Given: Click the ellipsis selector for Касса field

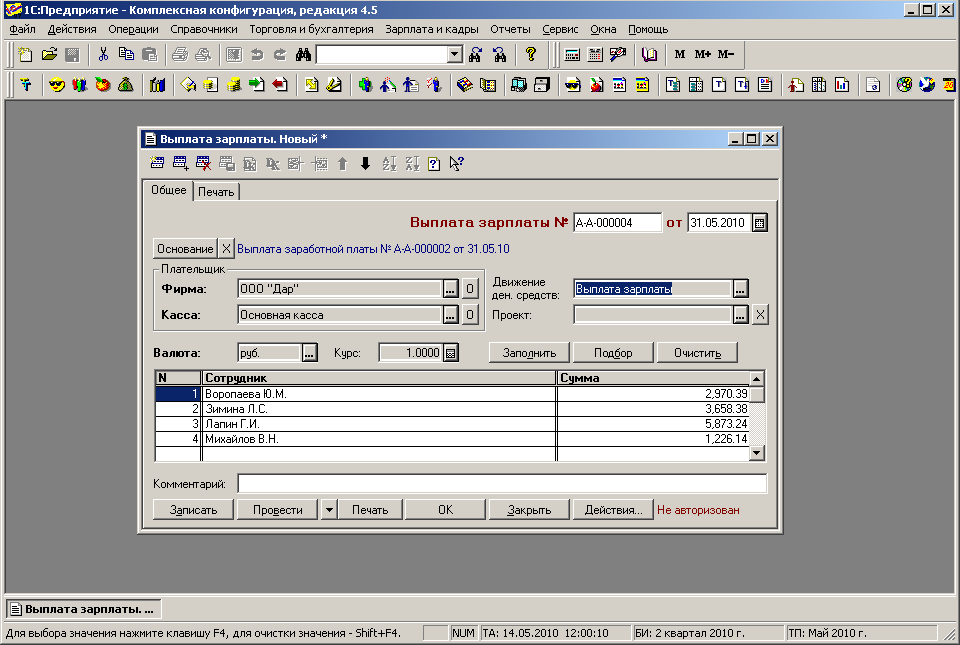Looking at the screenshot, I should (450, 315).
